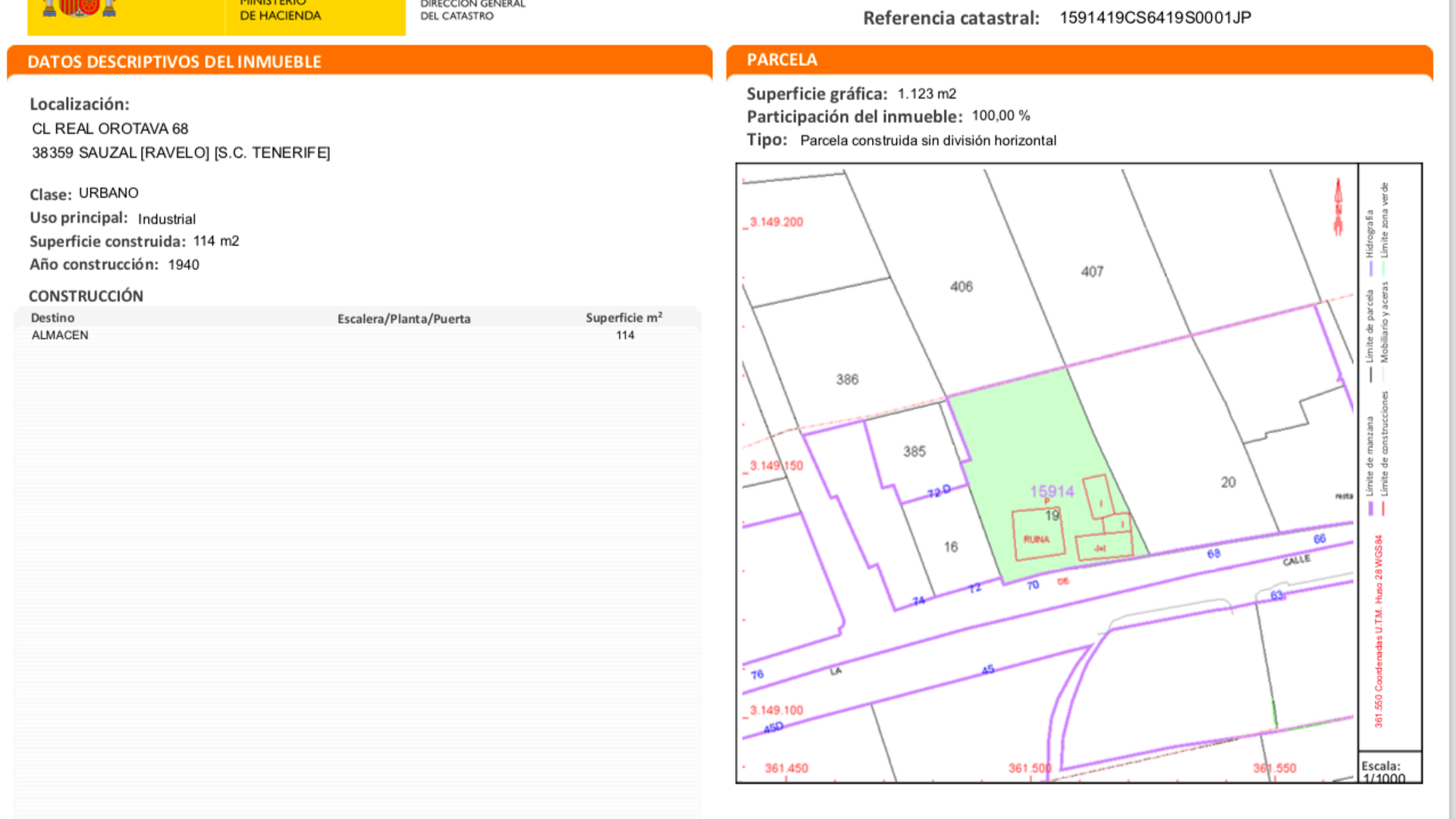The height and width of the screenshot is (819, 1456).
Task: Click the ALMACEN row in Construcción table
Action: pos(60,335)
